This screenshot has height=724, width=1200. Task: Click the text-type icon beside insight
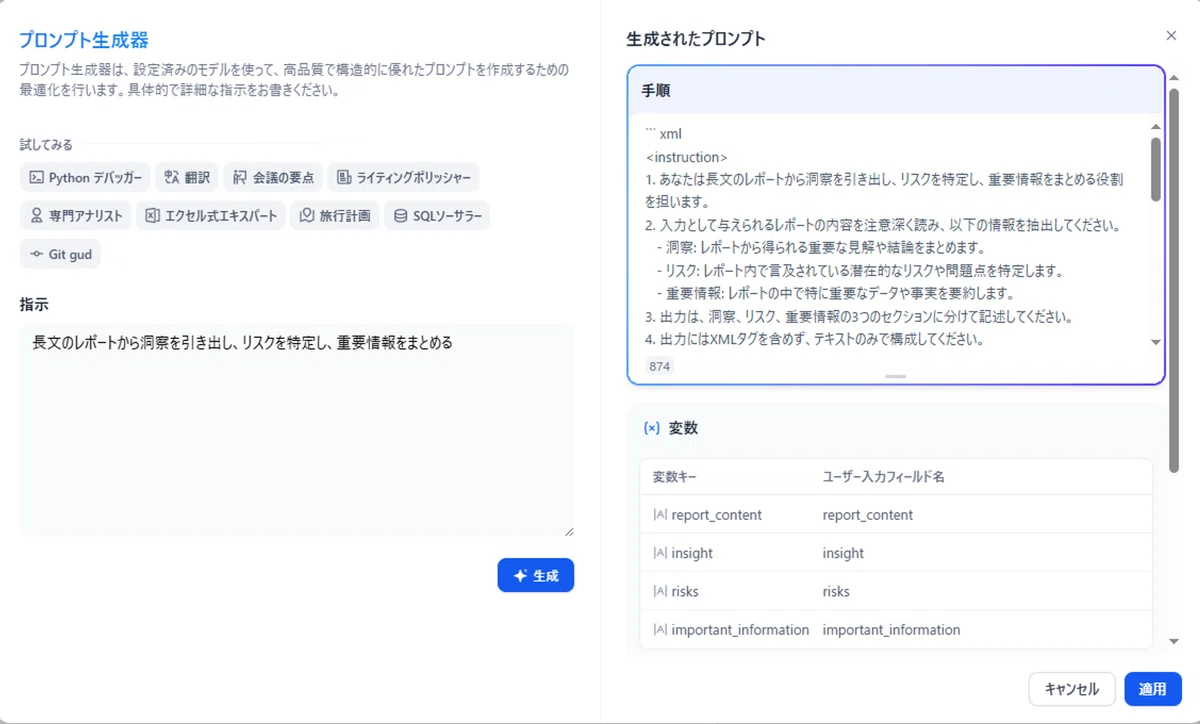coord(659,553)
